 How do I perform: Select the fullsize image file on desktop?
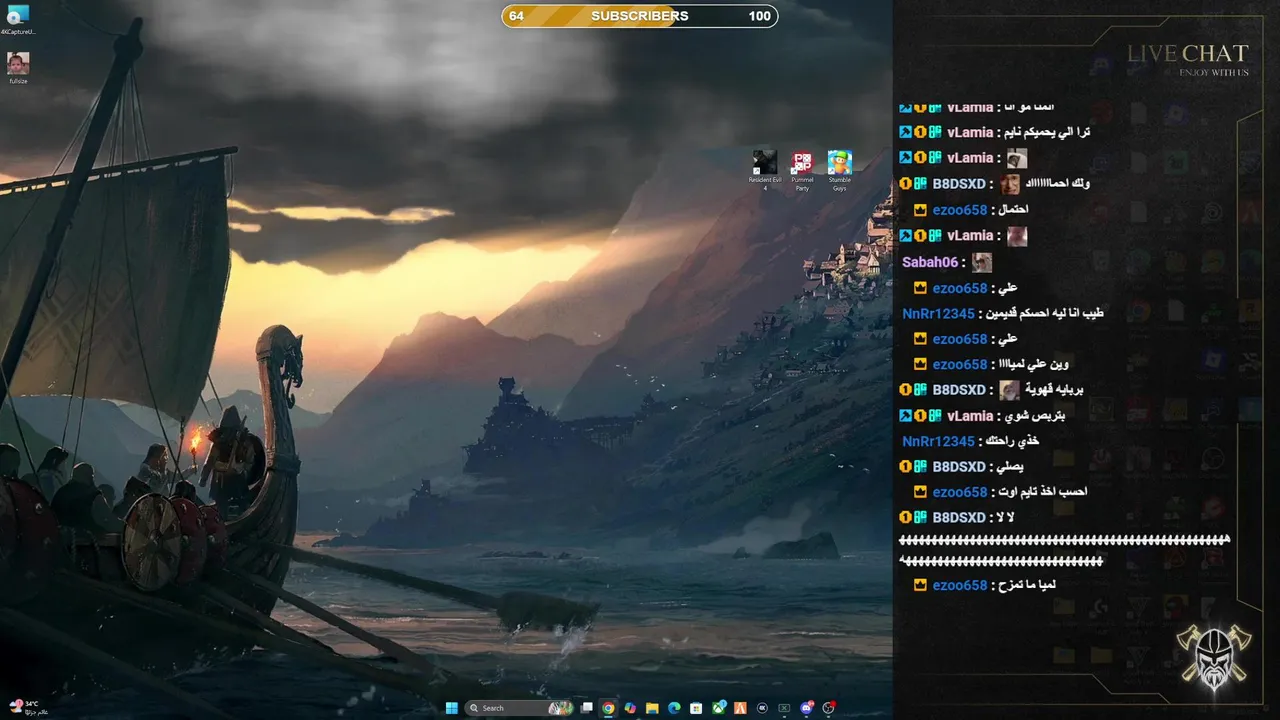(18, 68)
